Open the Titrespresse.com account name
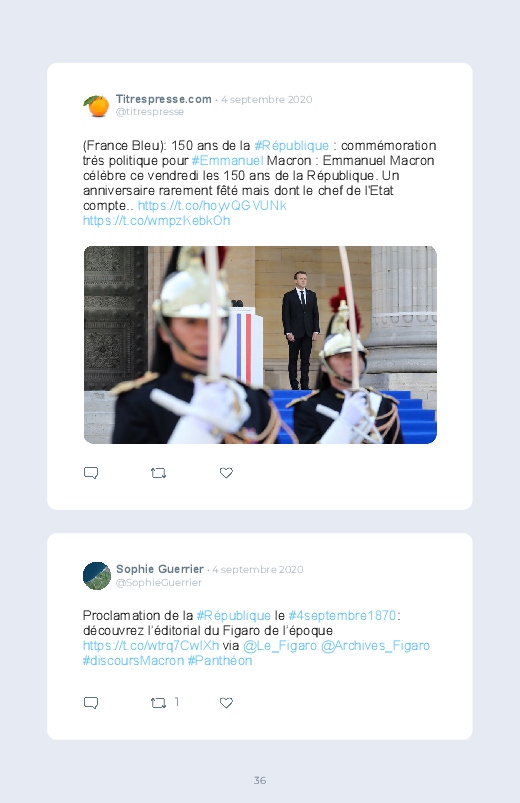Viewport: 520px width, 803px height. pyautogui.click(x=163, y=99)
